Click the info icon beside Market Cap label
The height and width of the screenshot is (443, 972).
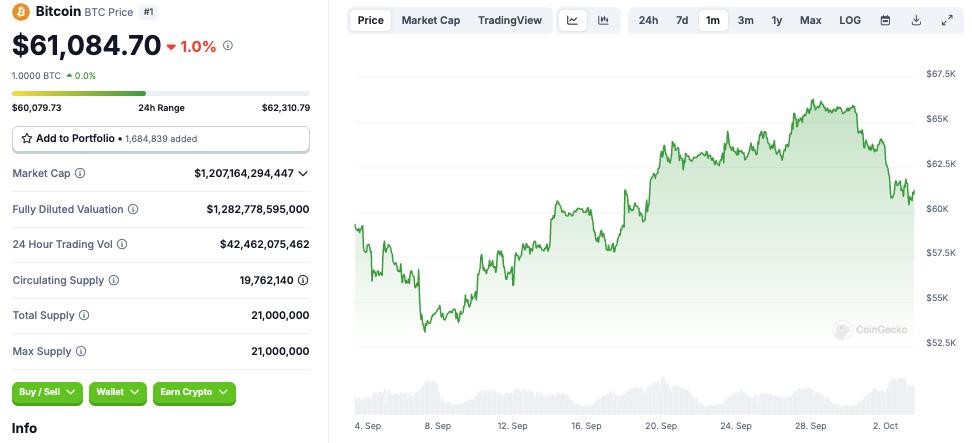[x=81, y=173]
